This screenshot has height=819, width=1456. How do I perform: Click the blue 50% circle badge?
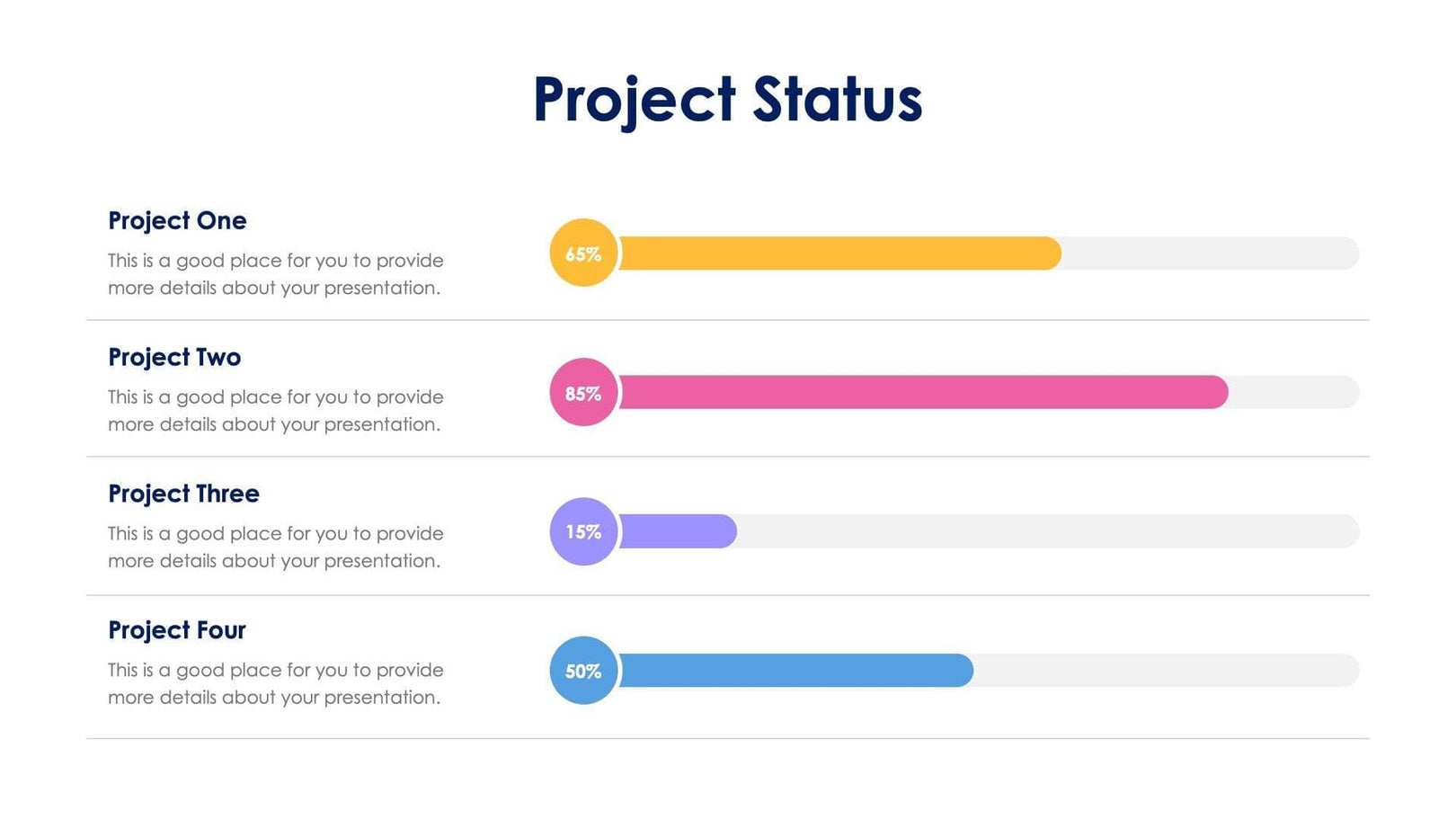pos(583,671)
